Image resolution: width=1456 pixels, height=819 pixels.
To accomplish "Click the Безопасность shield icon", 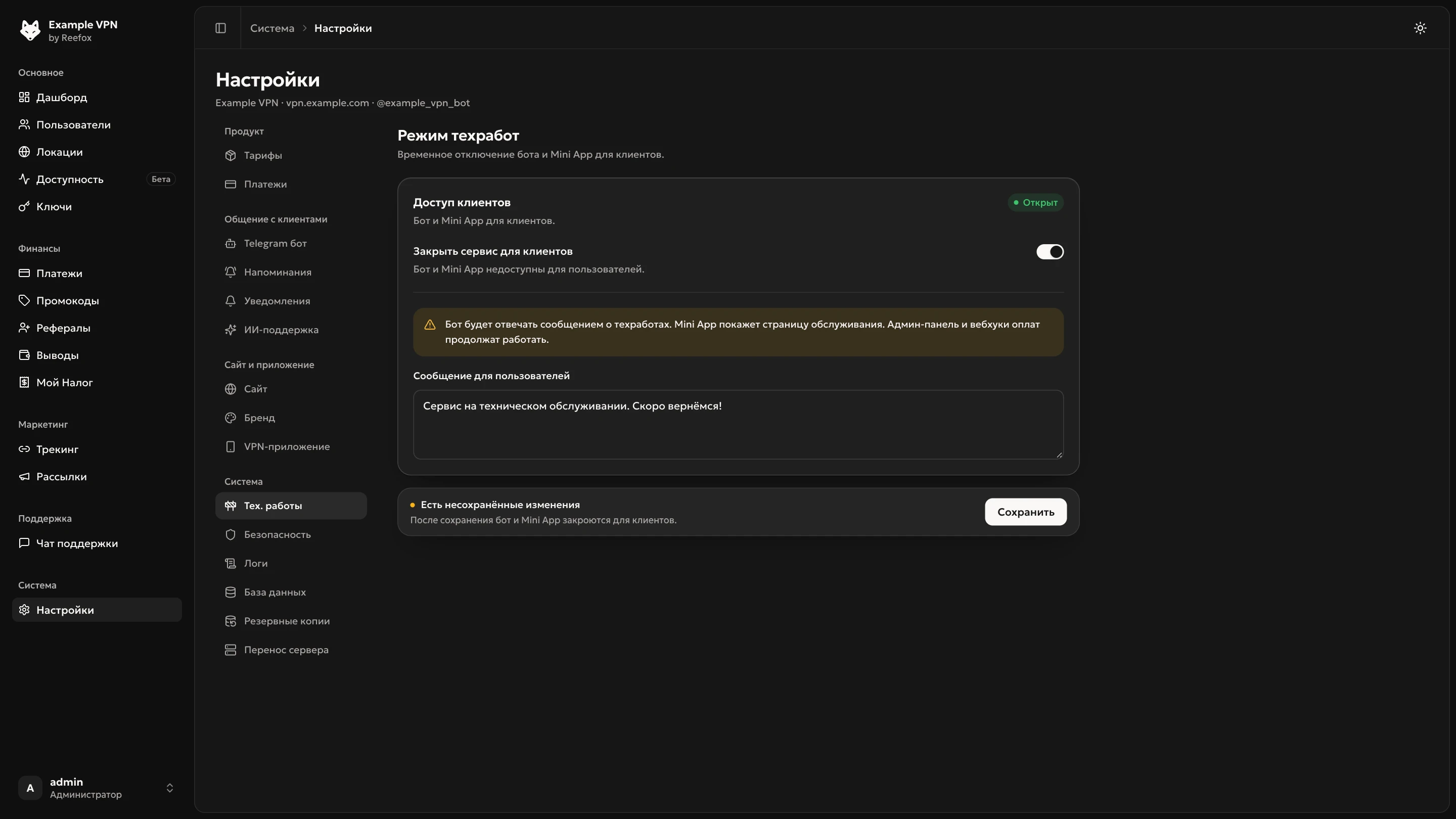I will pos(230,535).
